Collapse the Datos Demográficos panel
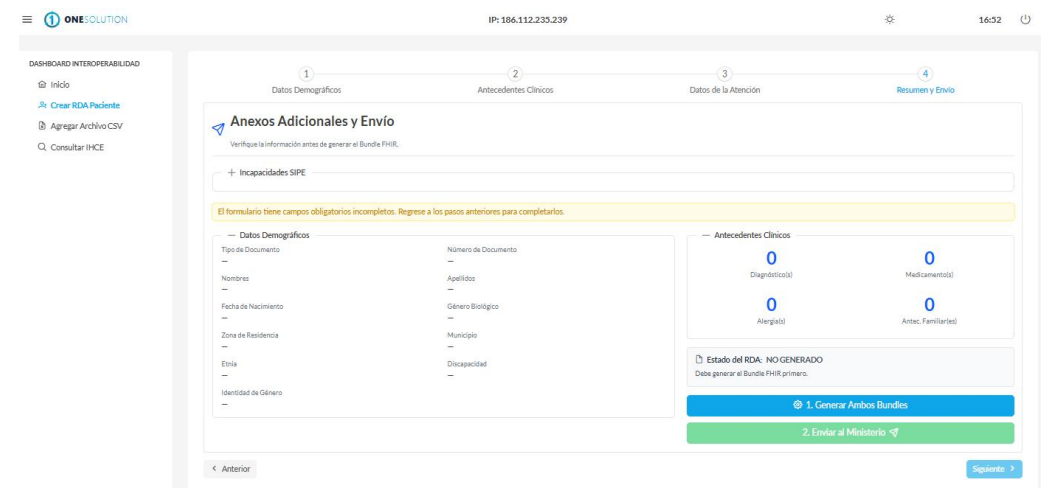Screen dimensions: 1042x489 point(268,235)
